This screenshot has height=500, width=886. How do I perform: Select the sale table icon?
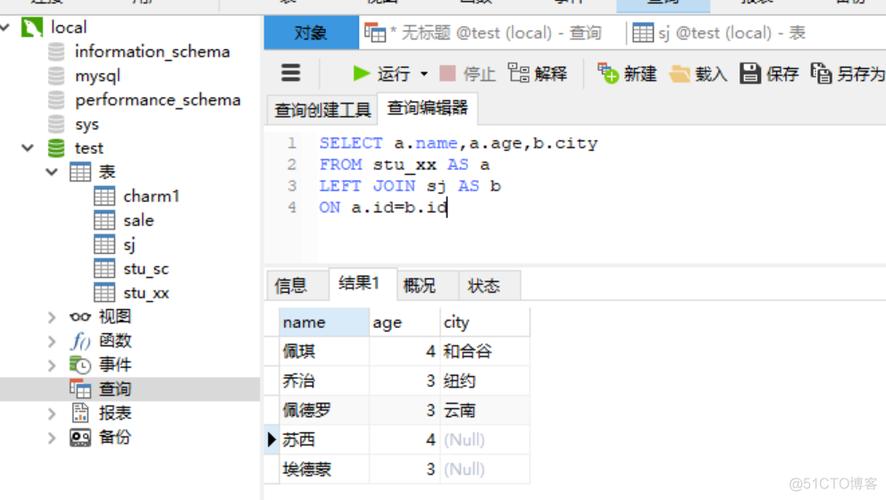pos(104,220)
